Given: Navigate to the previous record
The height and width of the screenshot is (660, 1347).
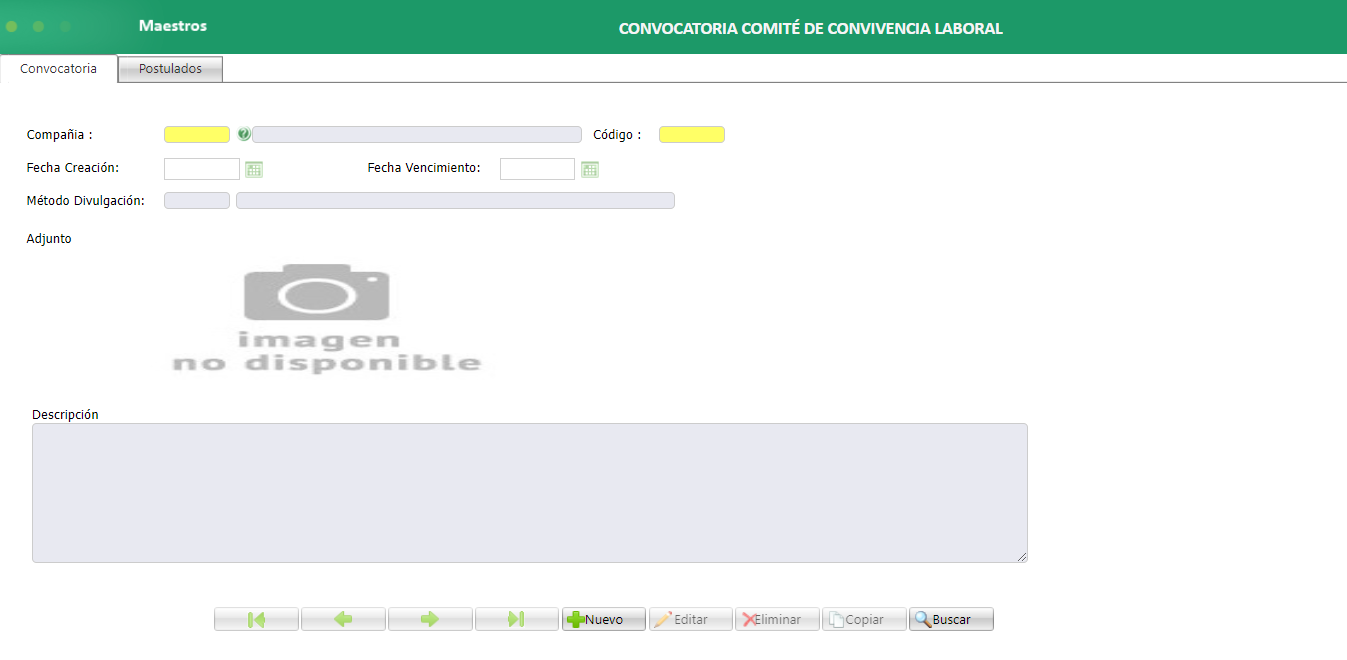Looking at the screenshot, I should (343, 618).
